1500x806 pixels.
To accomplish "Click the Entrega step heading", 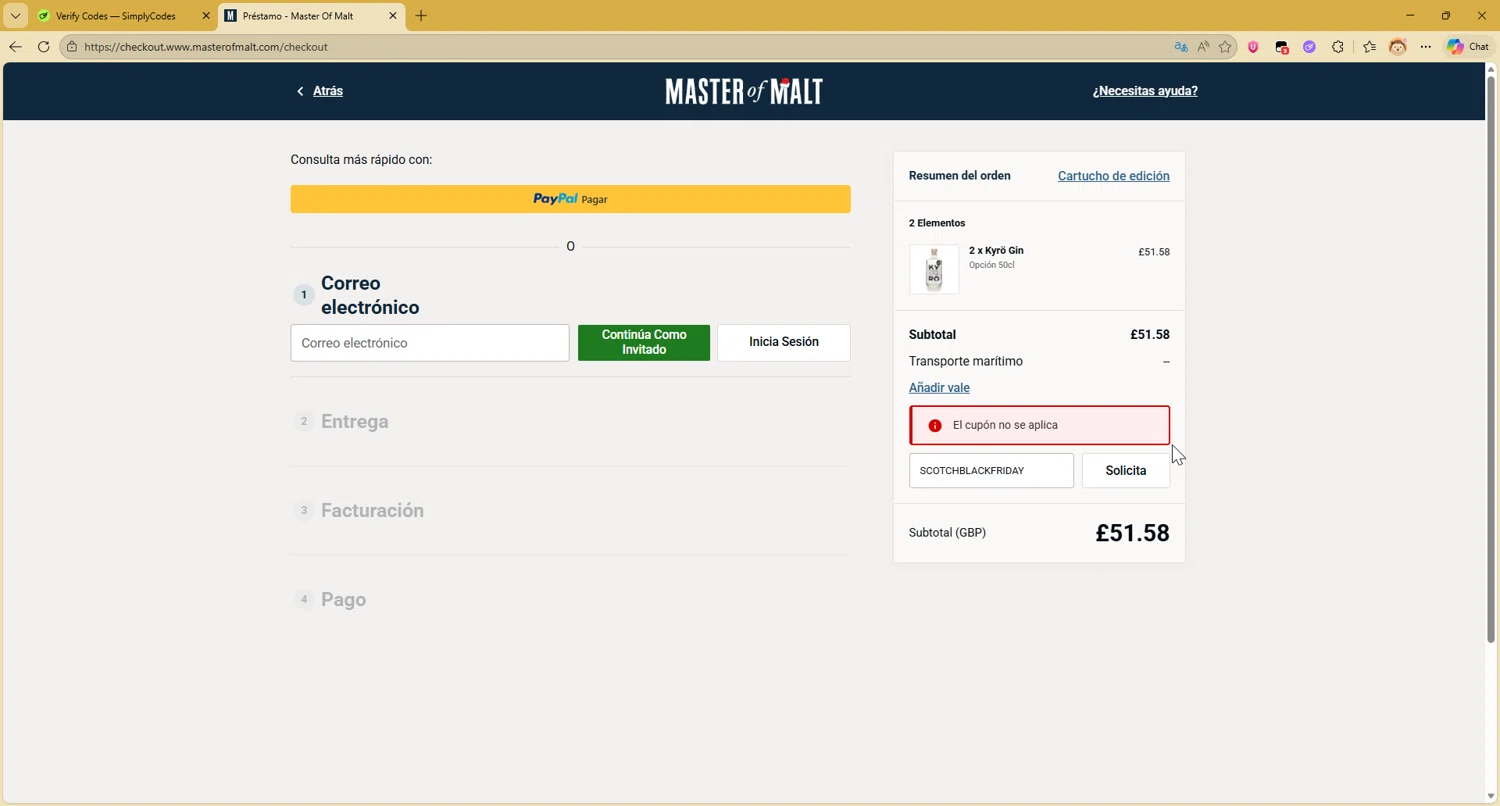I will click(355, 422).
